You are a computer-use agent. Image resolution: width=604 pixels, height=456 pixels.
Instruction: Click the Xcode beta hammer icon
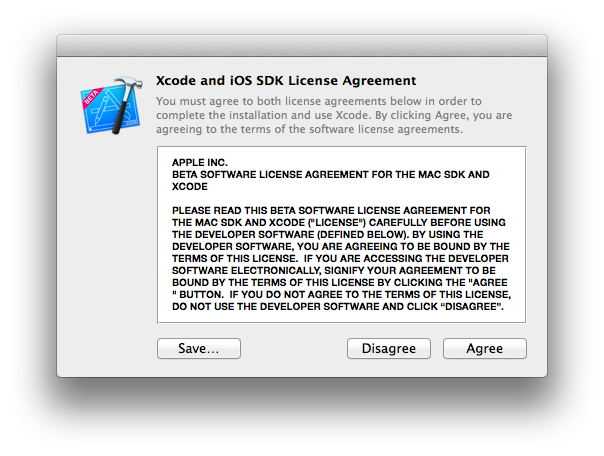pos(111,105)
